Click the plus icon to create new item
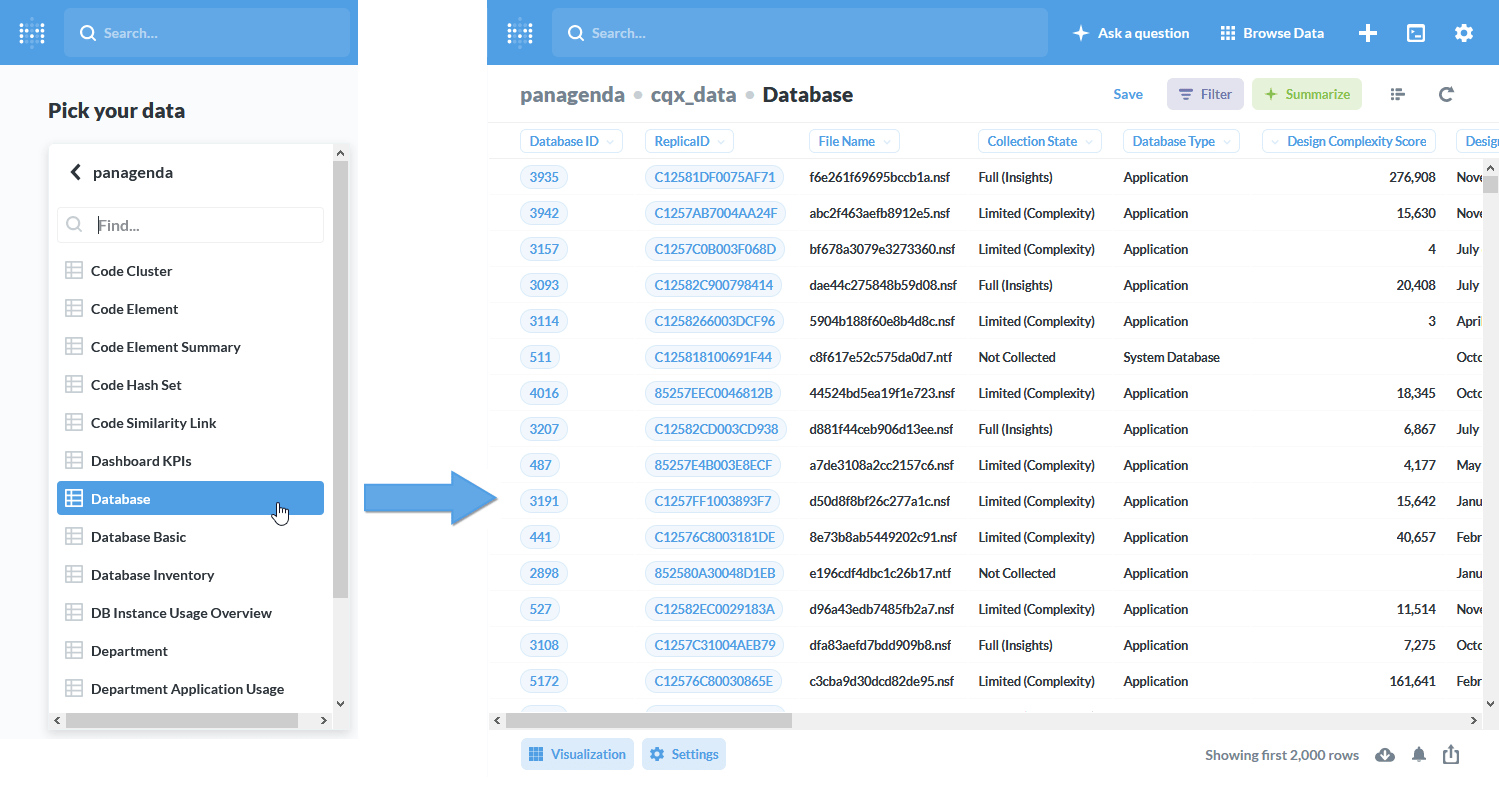The width and height of the screenshot is (1499, 788). click(1367, 33)
